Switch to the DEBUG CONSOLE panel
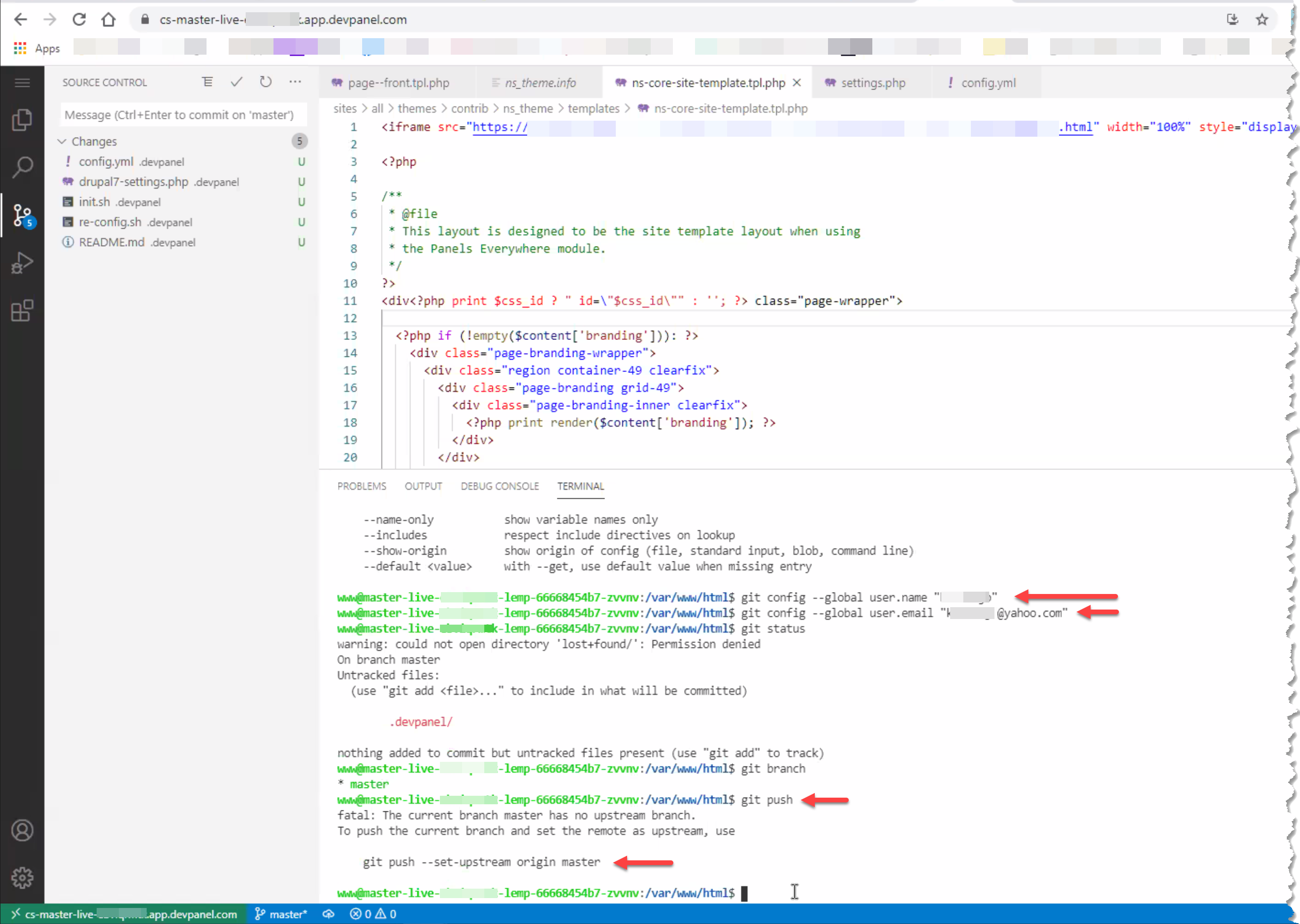 coord(499,487)
